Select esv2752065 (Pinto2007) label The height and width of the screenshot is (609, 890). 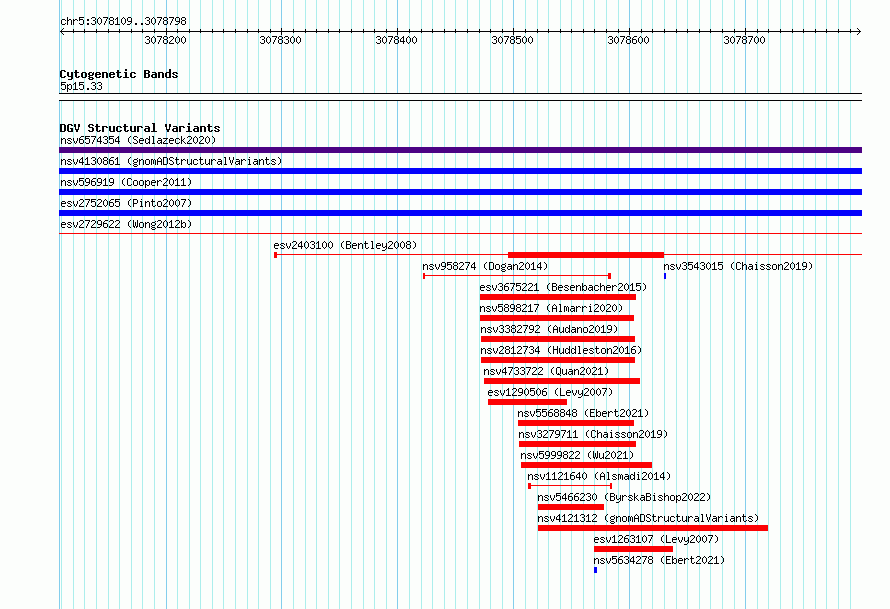(126, 203)
